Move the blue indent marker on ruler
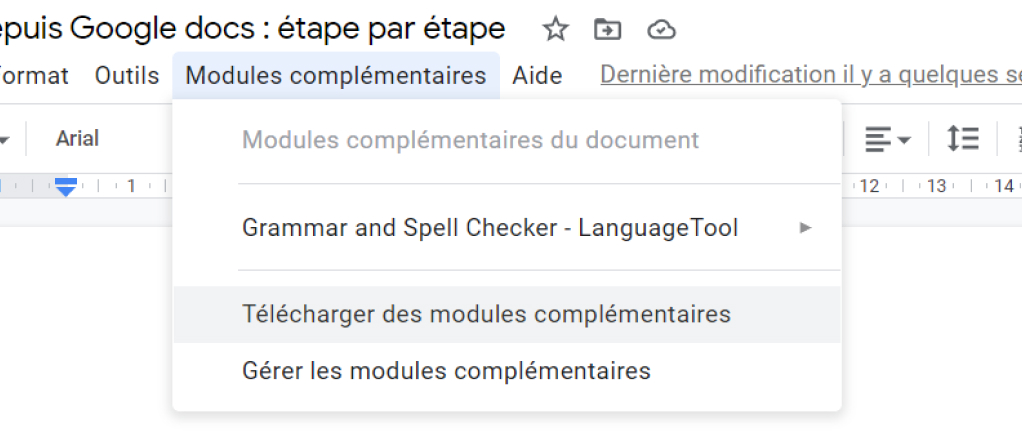 66,186
